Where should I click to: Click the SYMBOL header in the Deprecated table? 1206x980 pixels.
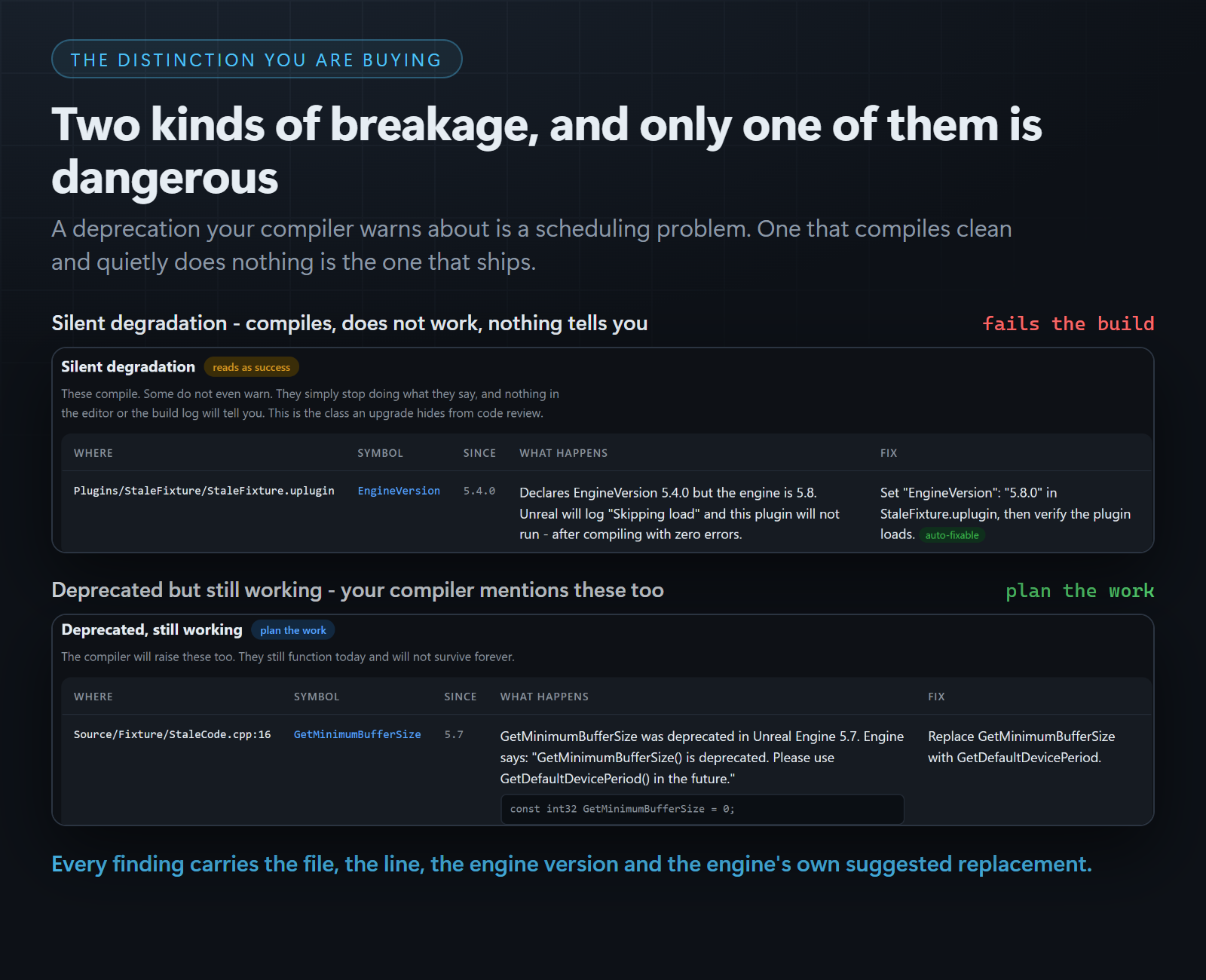[317, 697]
